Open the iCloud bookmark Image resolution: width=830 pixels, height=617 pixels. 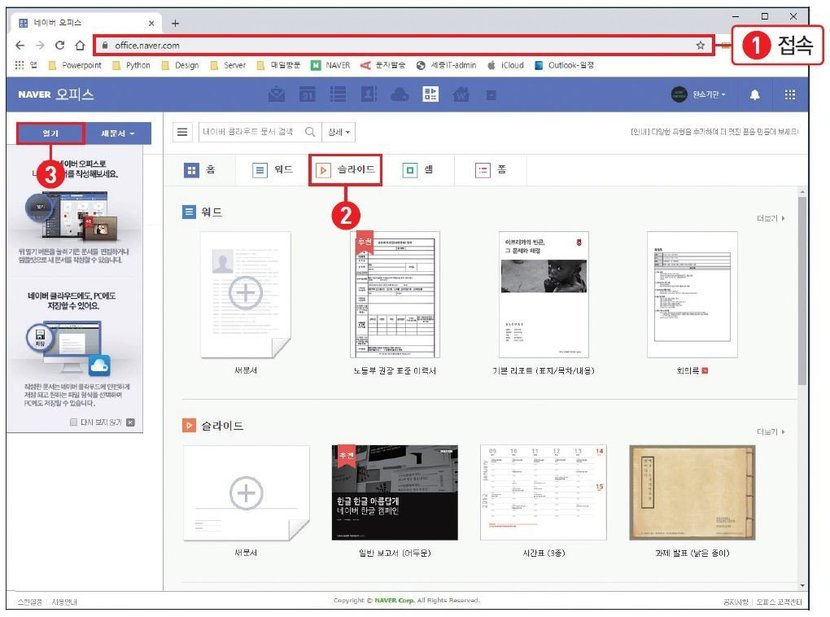[x=505, y=65]
